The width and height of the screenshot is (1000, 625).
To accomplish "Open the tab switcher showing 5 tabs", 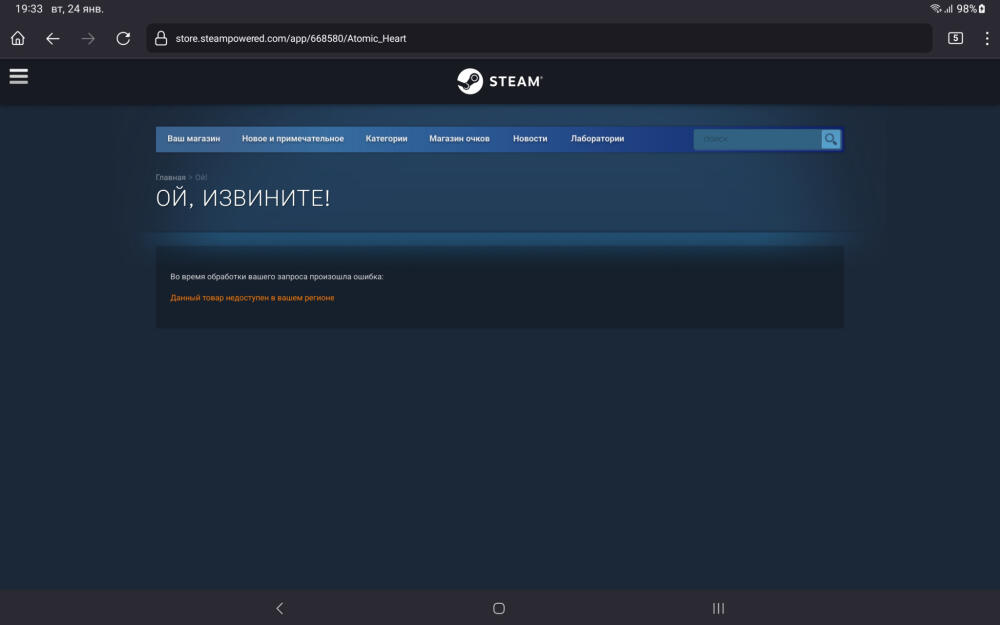I will (955, 38).
